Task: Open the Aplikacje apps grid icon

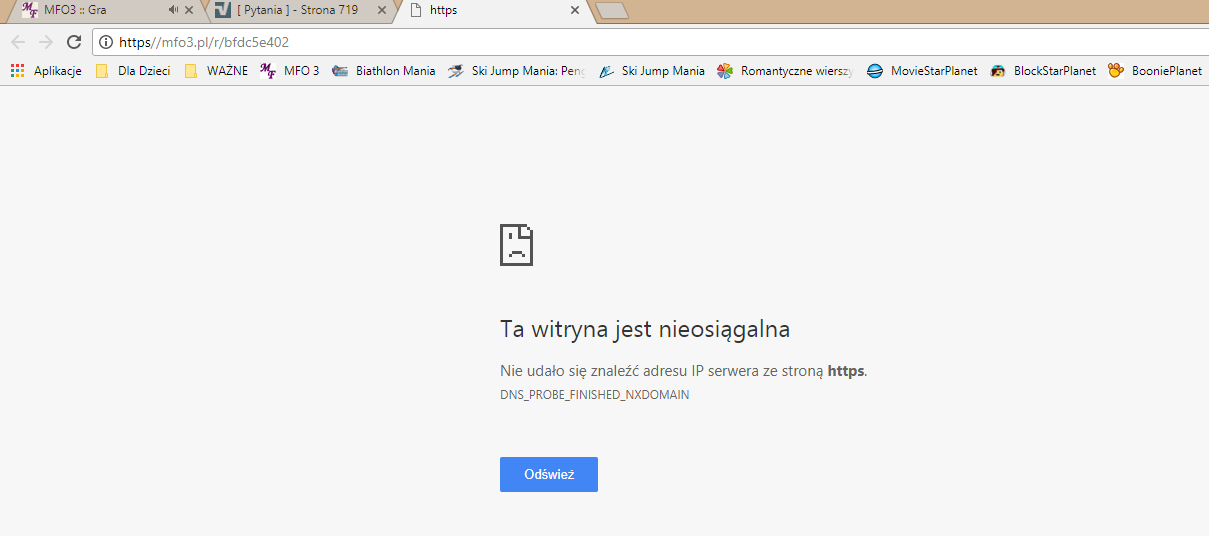Action: pyautogui.click(x=17, y=71)
